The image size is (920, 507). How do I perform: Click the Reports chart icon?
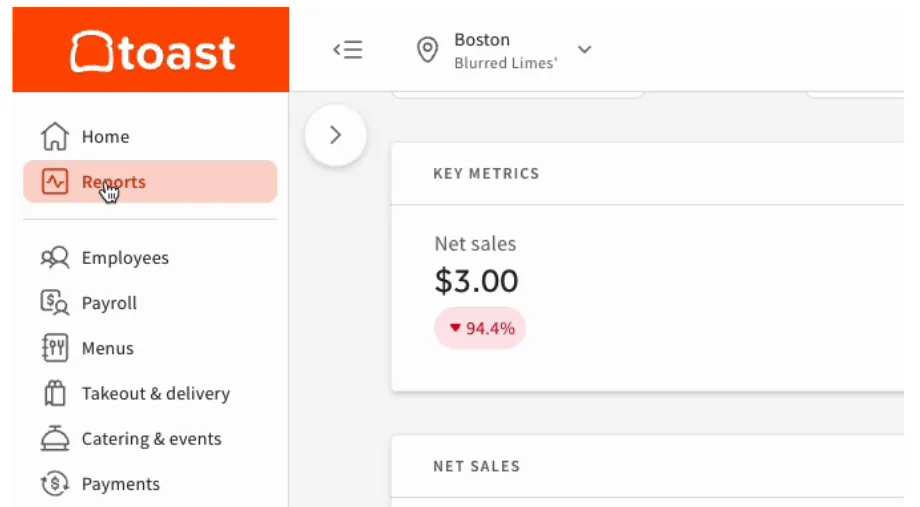click(x=55, y=182)
